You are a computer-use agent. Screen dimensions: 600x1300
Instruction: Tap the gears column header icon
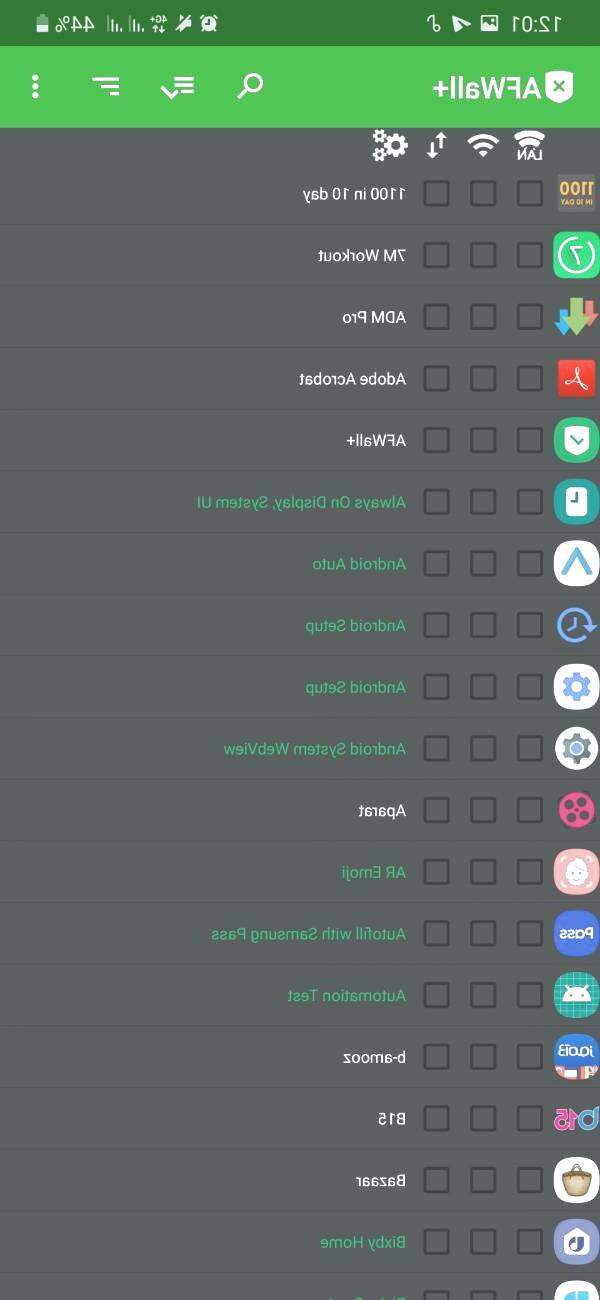pyautogui.click(x=390, y=145)
